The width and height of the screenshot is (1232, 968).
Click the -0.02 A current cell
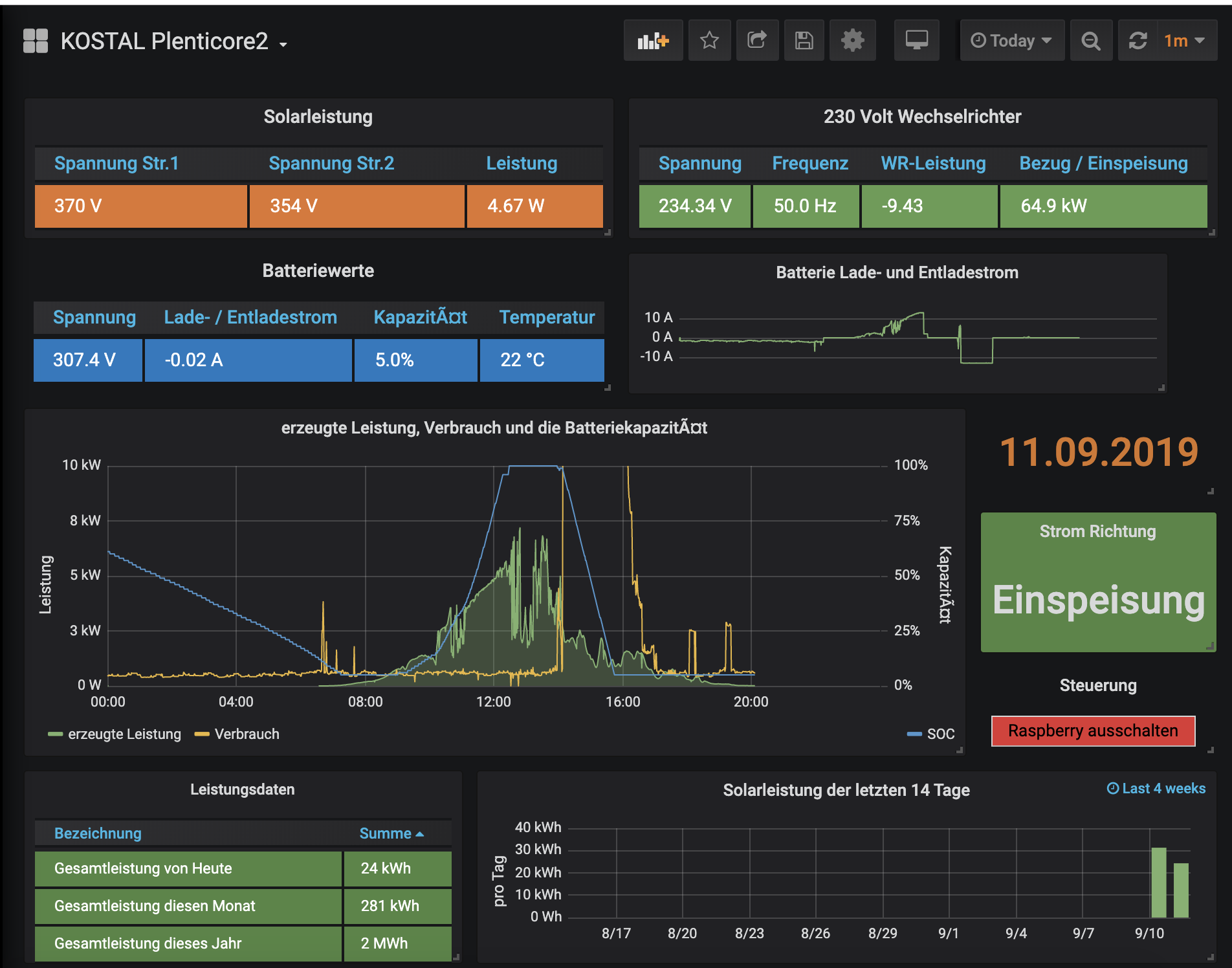pos(248,360)
